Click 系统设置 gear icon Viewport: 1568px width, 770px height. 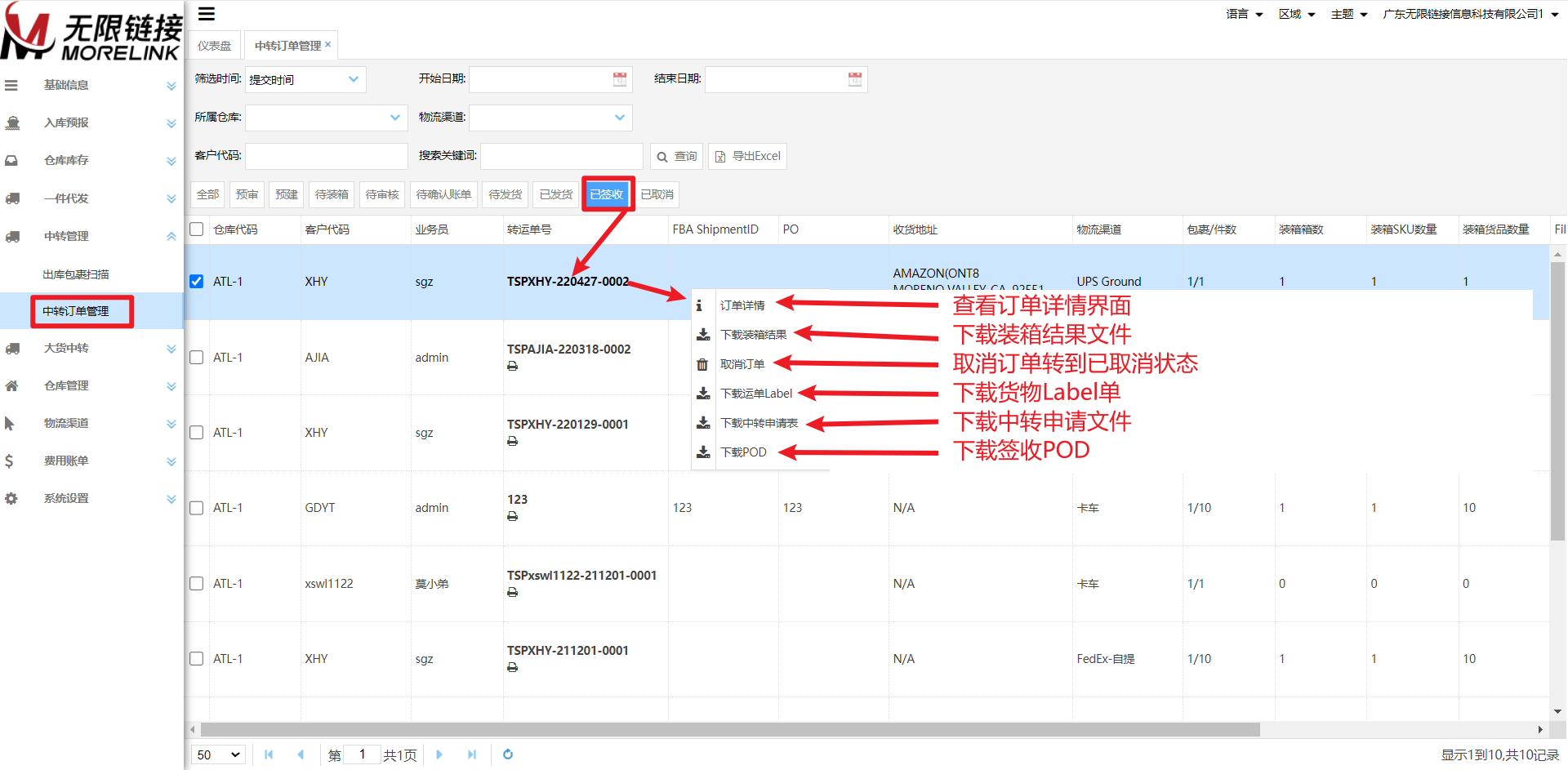coord(11,498)
